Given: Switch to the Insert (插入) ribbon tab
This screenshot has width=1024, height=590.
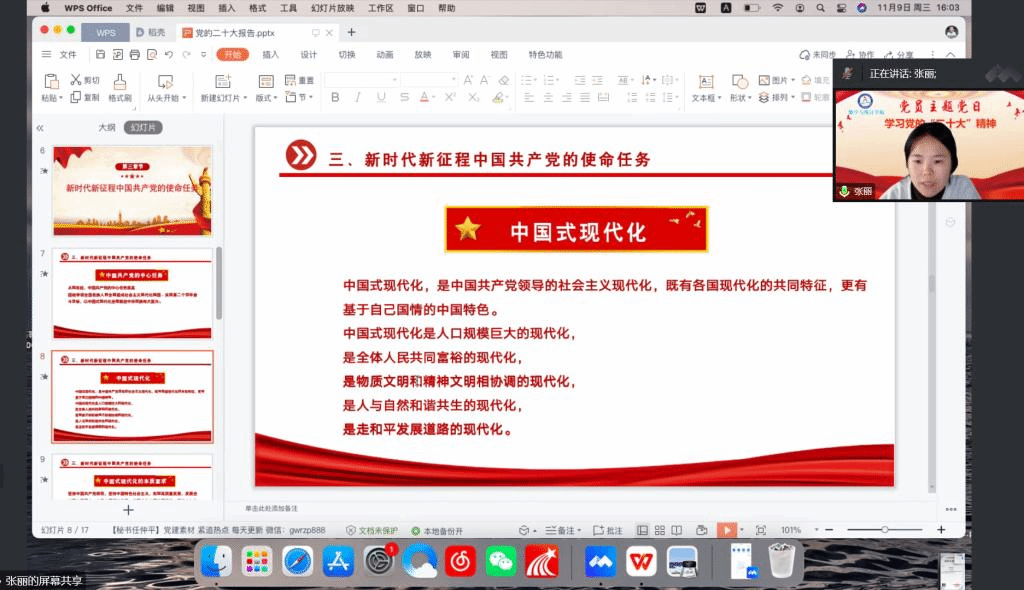Looking at the screenshot, I should coord(270,55).
